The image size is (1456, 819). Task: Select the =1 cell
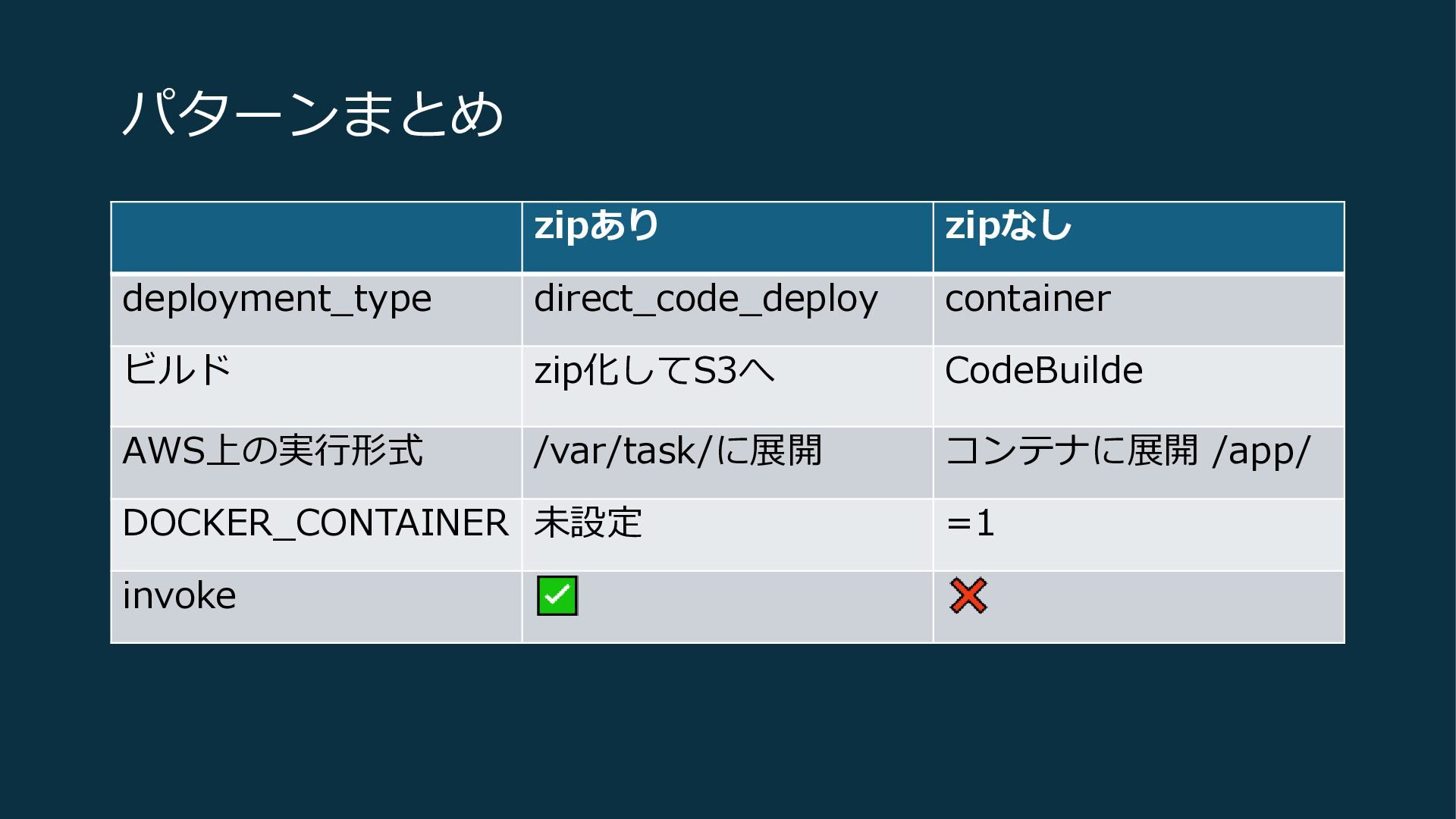pyautogui.click(x=970, y=523)
